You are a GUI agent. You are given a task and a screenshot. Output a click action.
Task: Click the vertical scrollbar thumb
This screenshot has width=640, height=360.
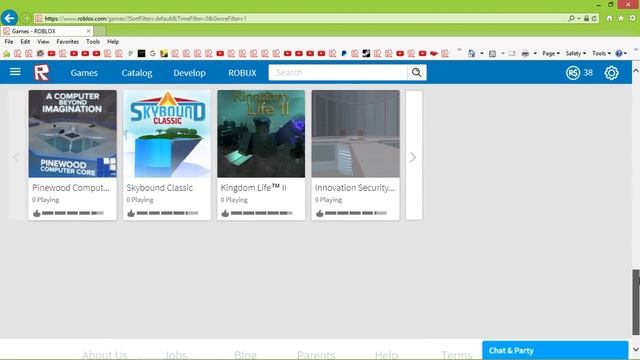click(636, 301)
